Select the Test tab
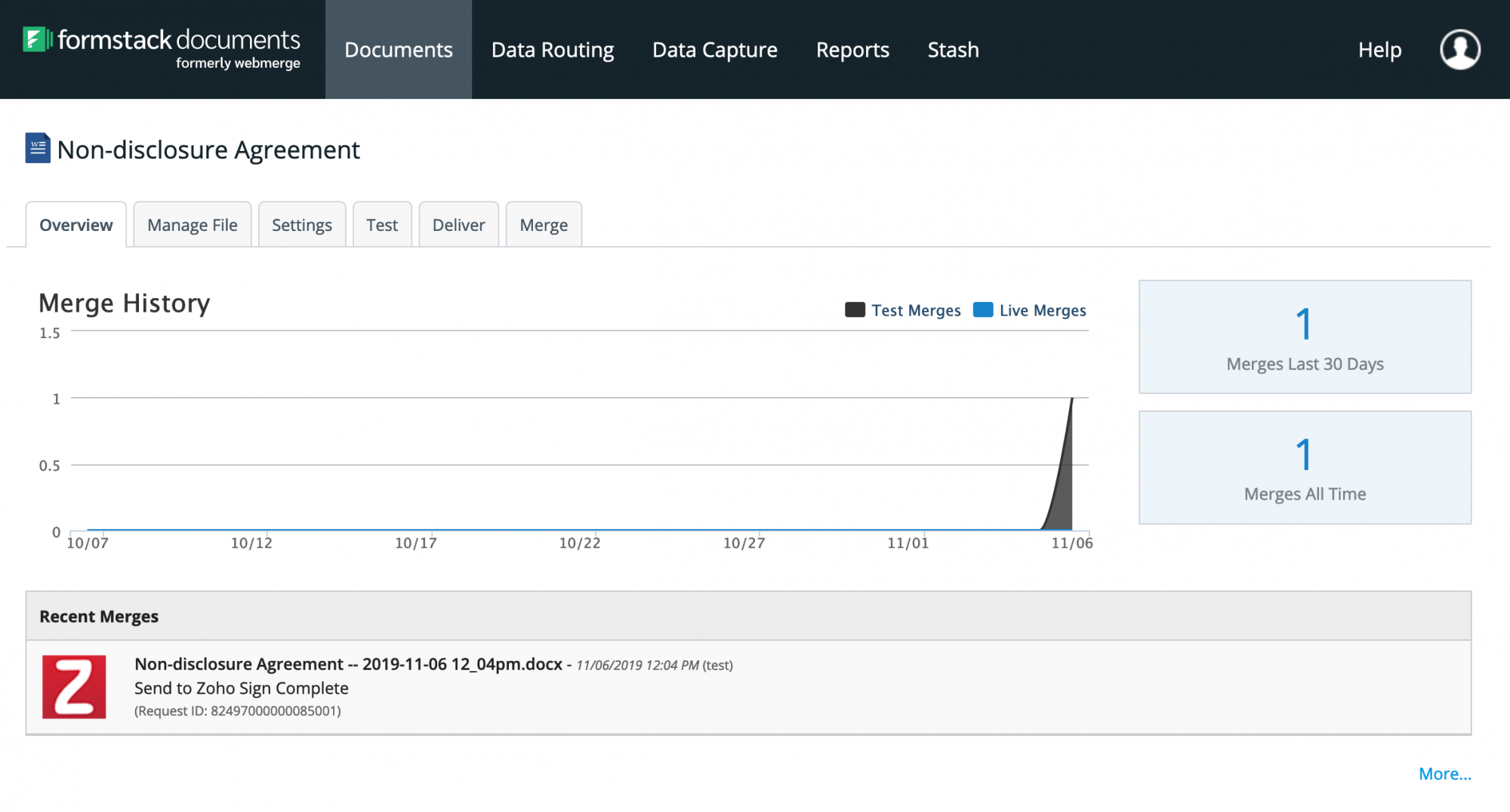Screen dimensions: 1510x812 382,225
